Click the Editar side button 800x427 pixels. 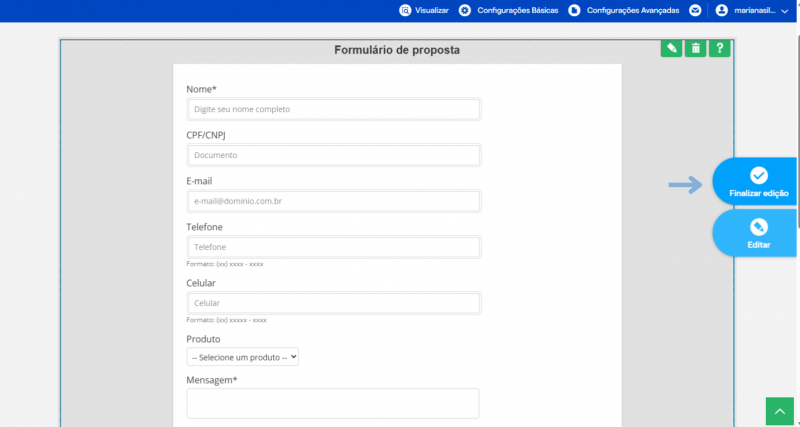(755, 233)
